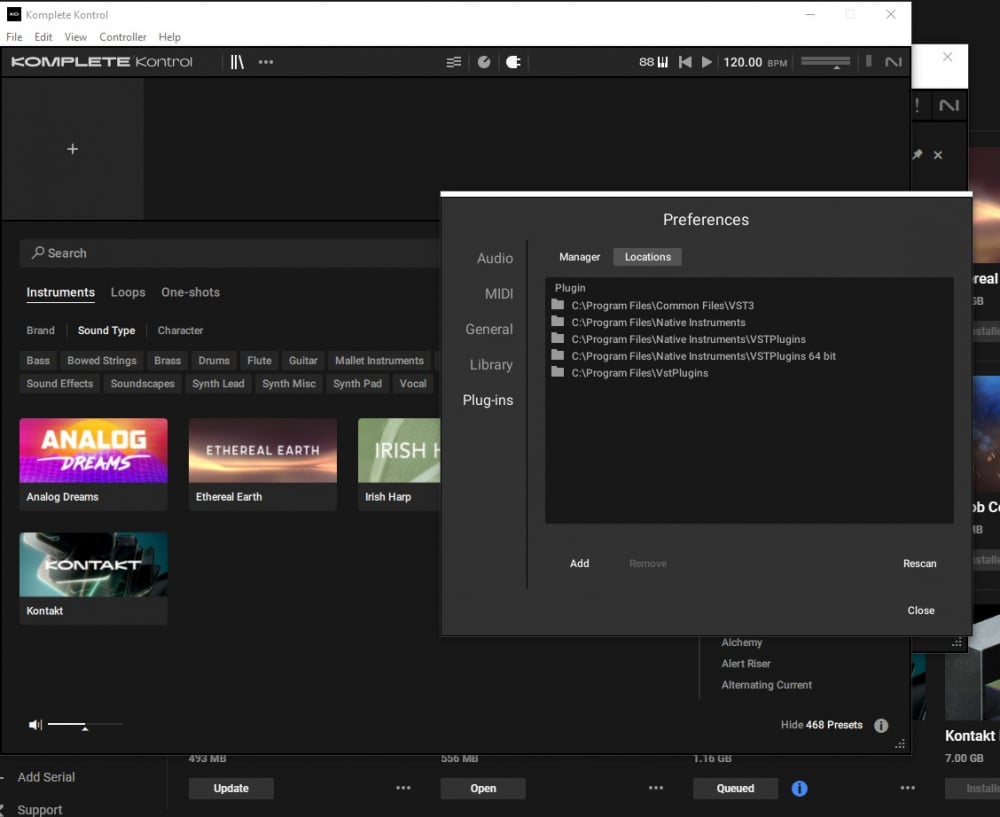Toggle the Soundscapes tag
The image size is (1000, 817).
tap(143, 383)
